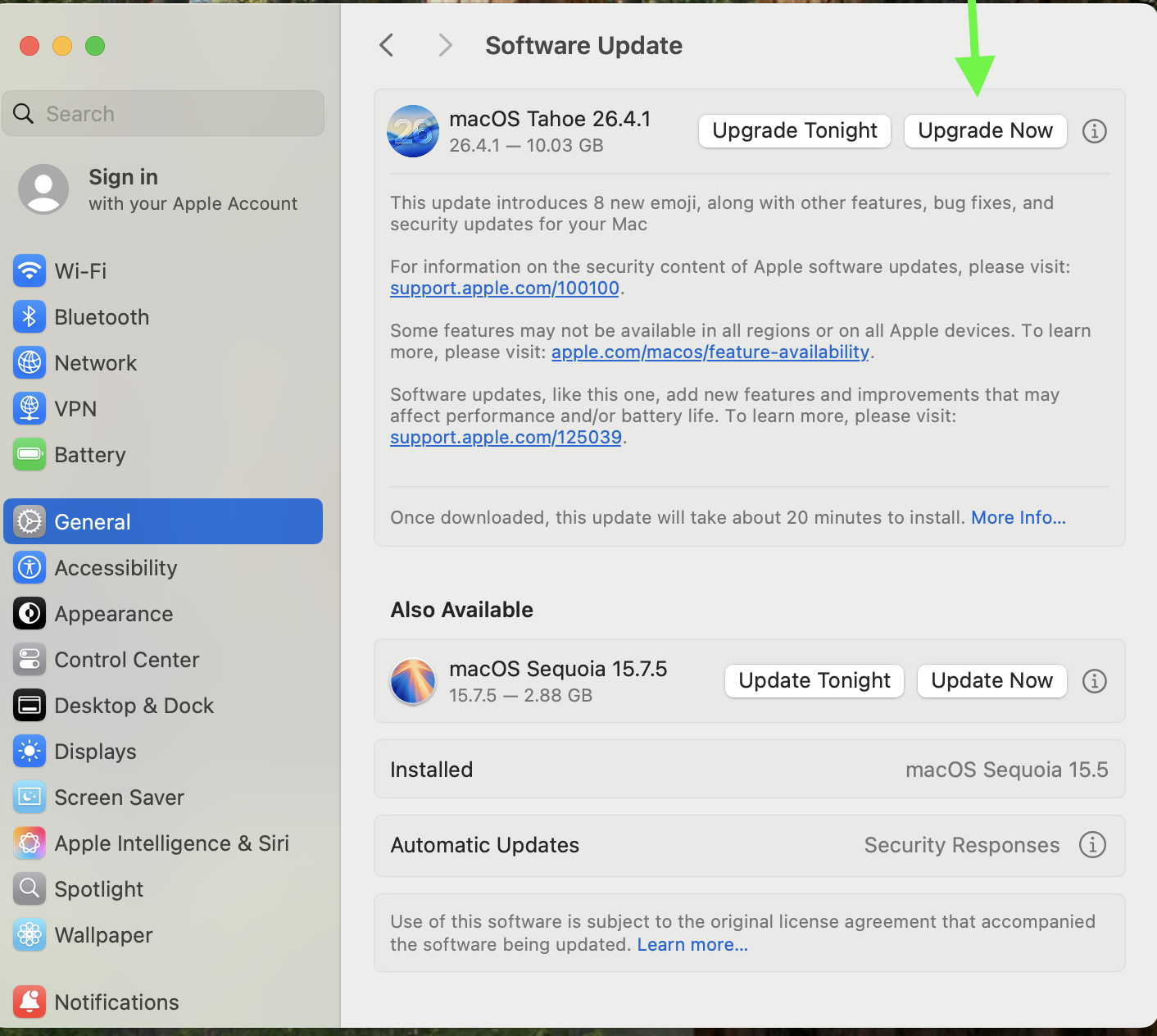Viewport: 1157px width, 1036px height.
Task: Focus the Search field
Action: pyautogui.click(x=164, y=113)
